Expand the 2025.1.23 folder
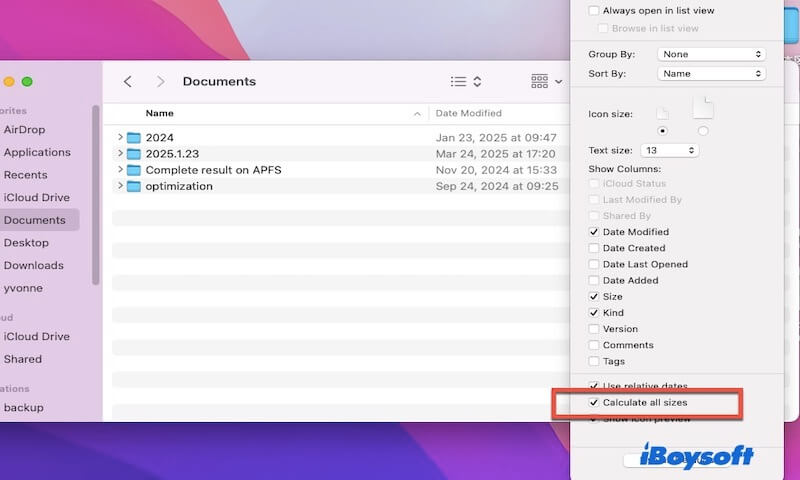The height and width of the screenshot is (480, 800). click(x=120, y=153)
